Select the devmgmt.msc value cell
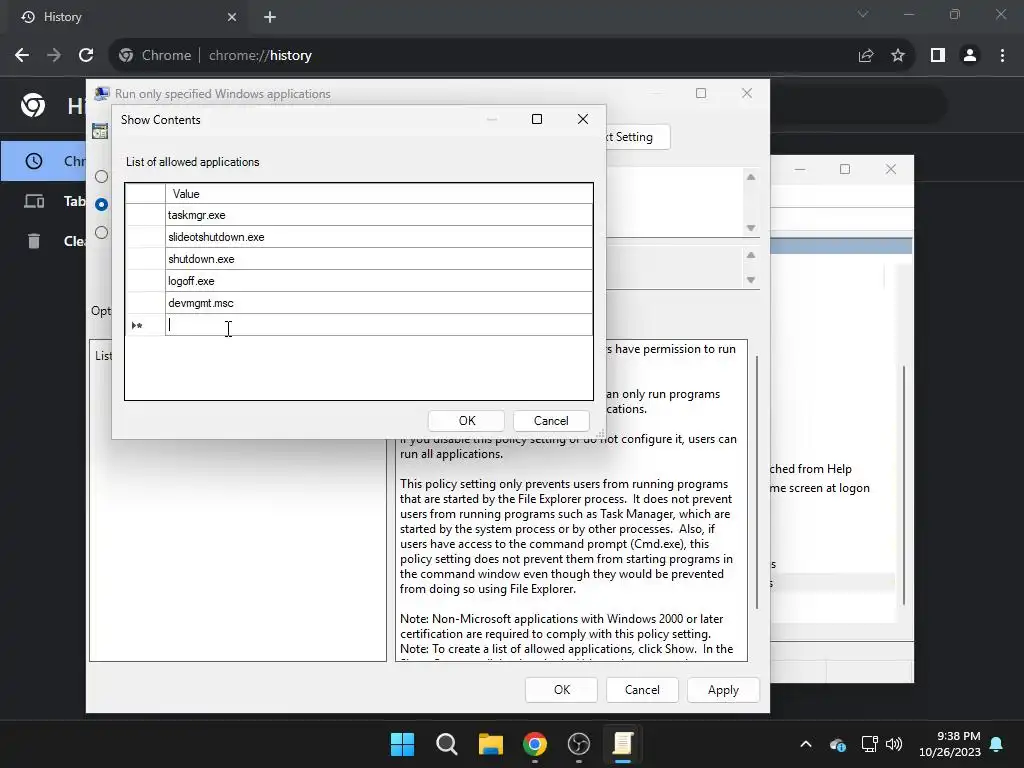1024x768 pixels. coord(379,303)
